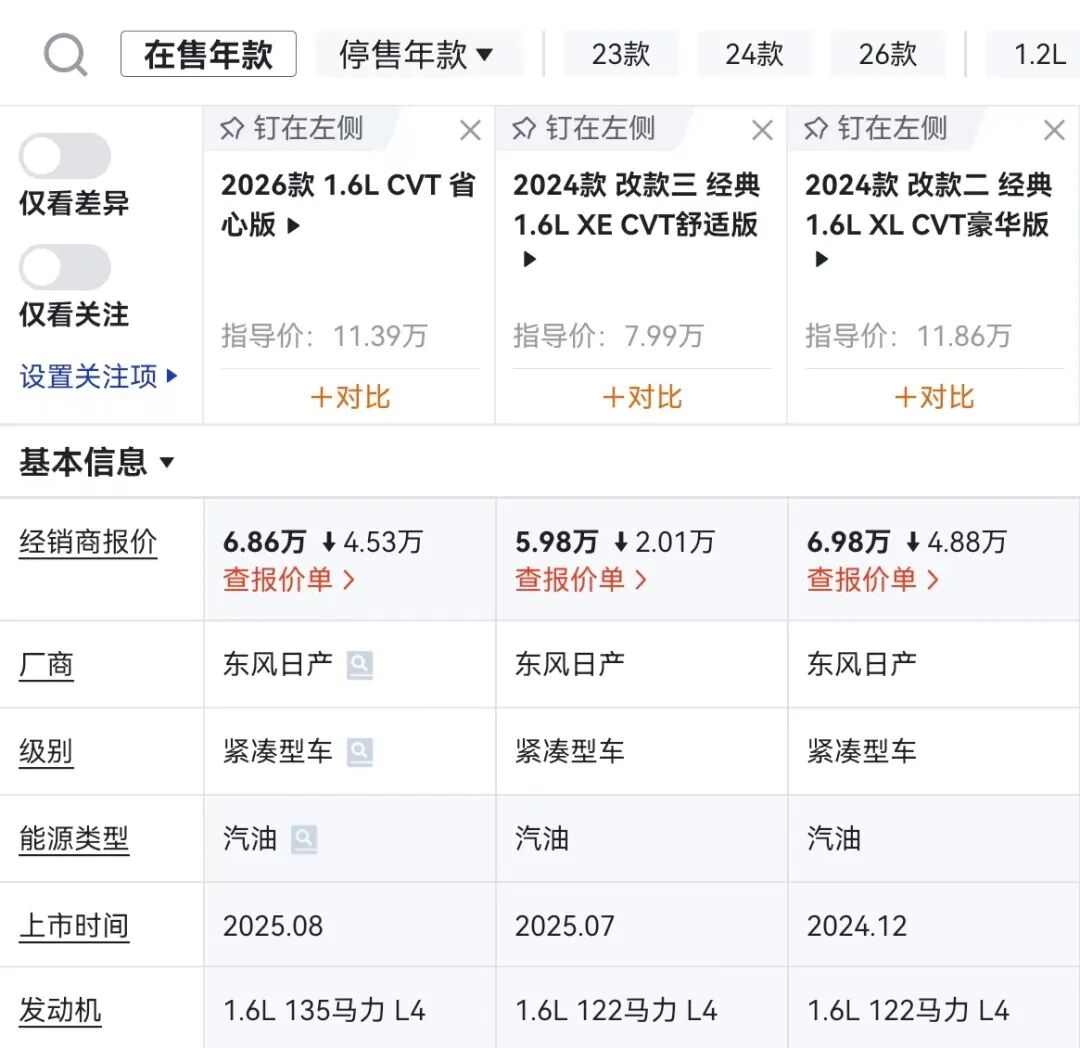Image resolution: width=1080 pixels, height=1048 pixels.
Task: Click the search icon beside 紧凑型车
Action: coord(360,752)
